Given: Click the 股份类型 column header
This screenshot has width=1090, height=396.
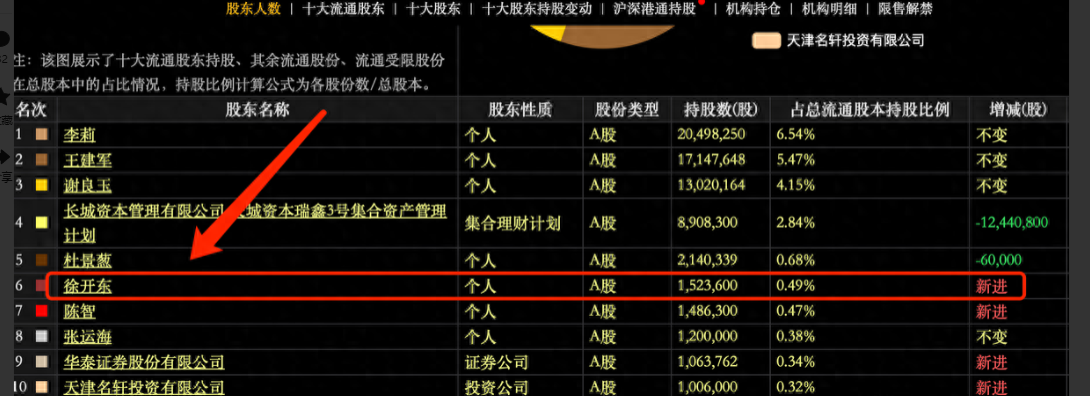Looking at the screenshot, I should coord(626,109).
